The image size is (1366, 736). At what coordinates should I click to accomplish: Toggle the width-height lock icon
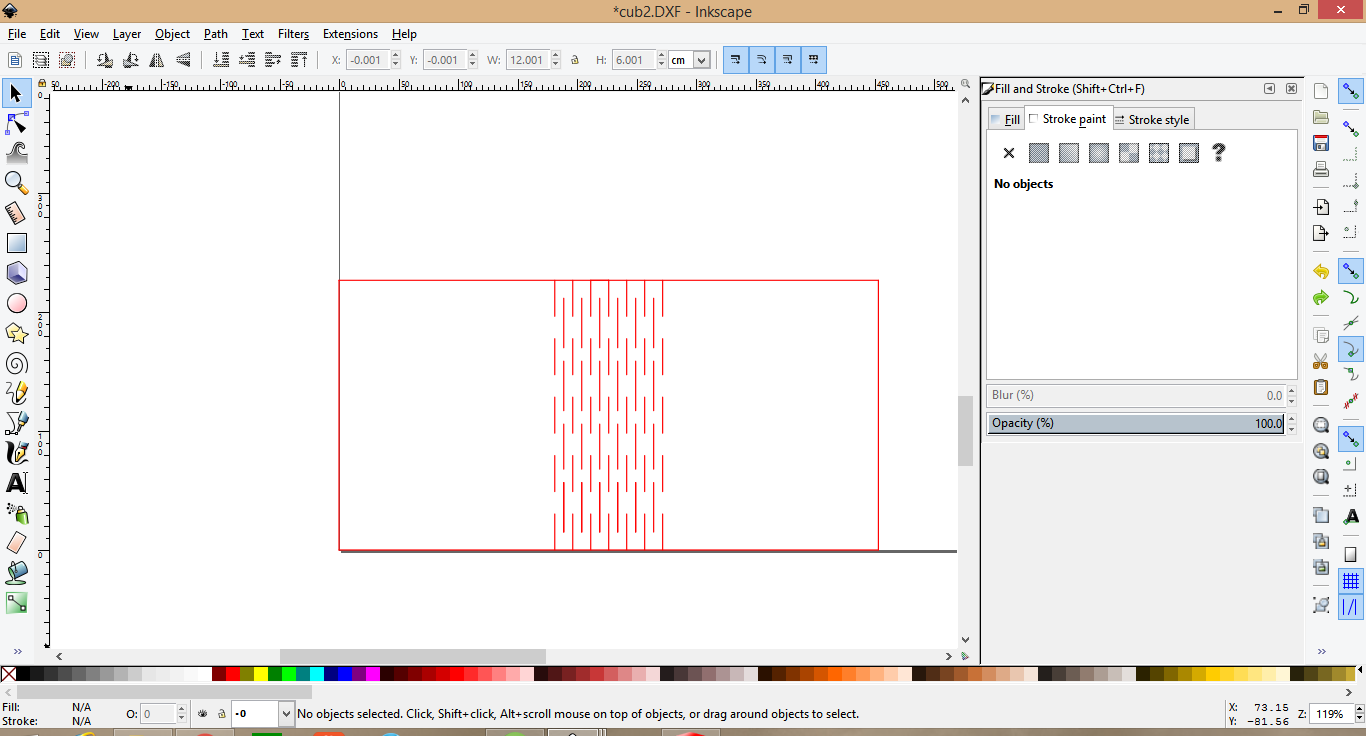pos(575,60)
